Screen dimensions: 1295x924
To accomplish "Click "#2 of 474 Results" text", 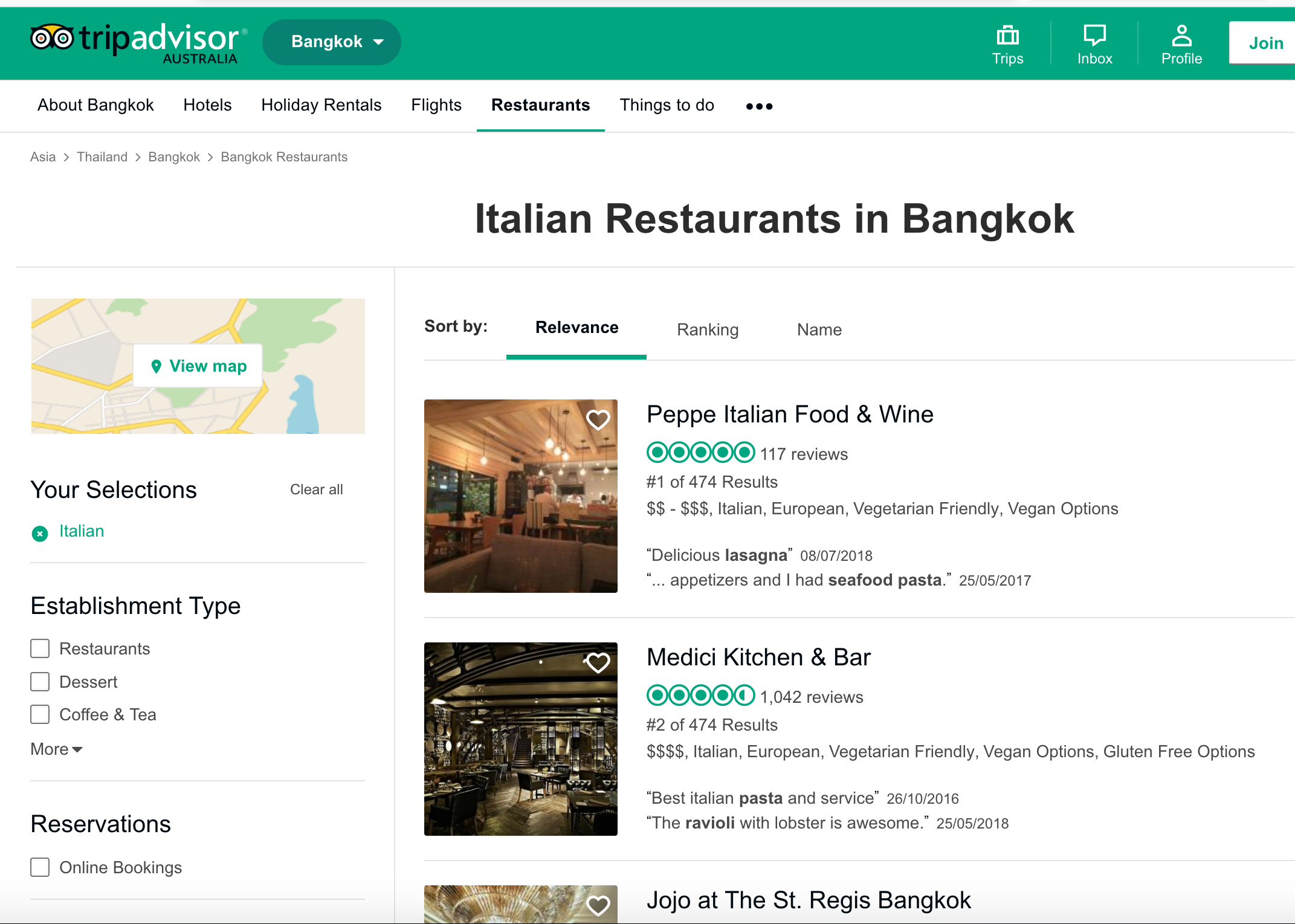I will pos(712,725).
